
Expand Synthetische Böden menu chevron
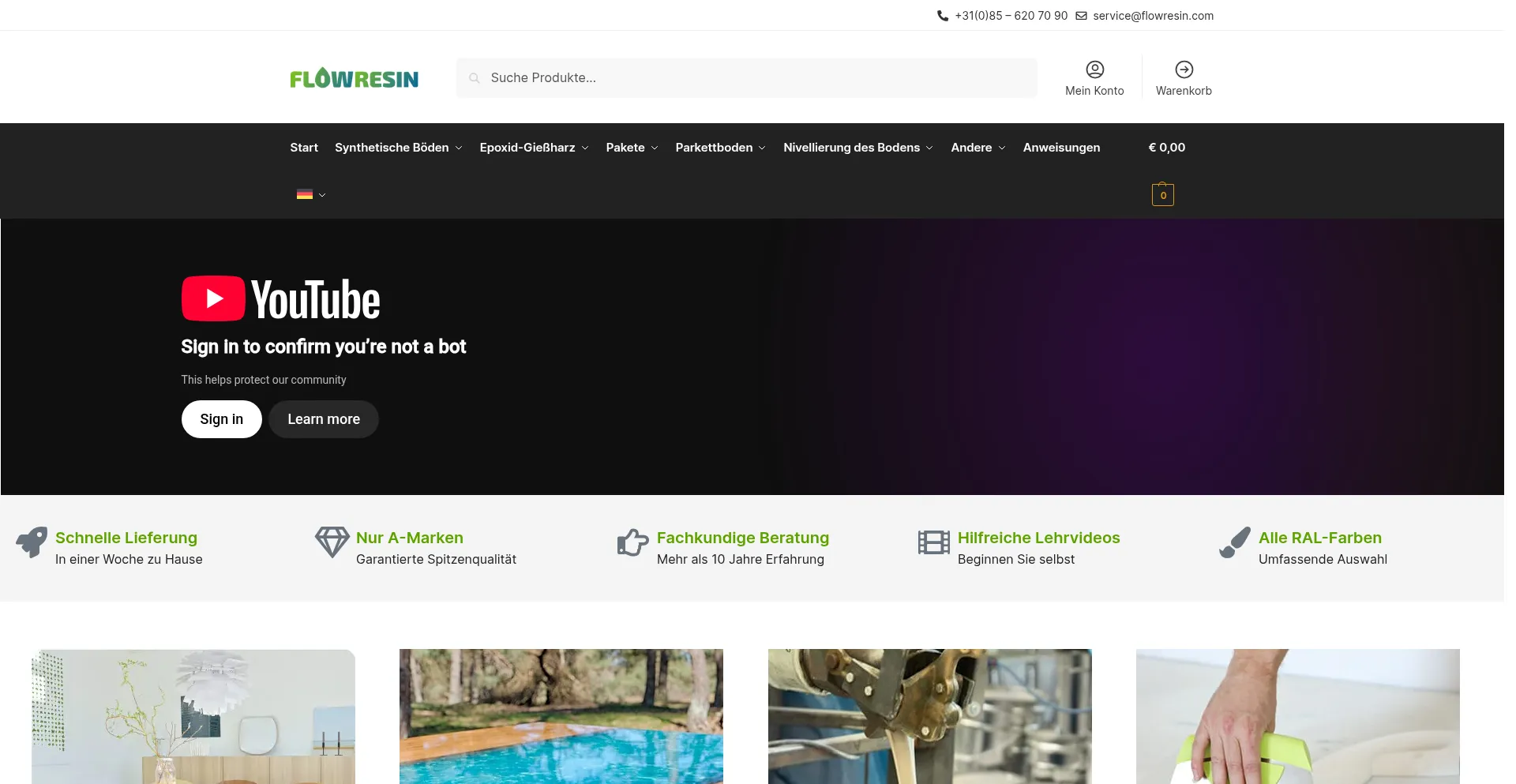coord(459,148)
